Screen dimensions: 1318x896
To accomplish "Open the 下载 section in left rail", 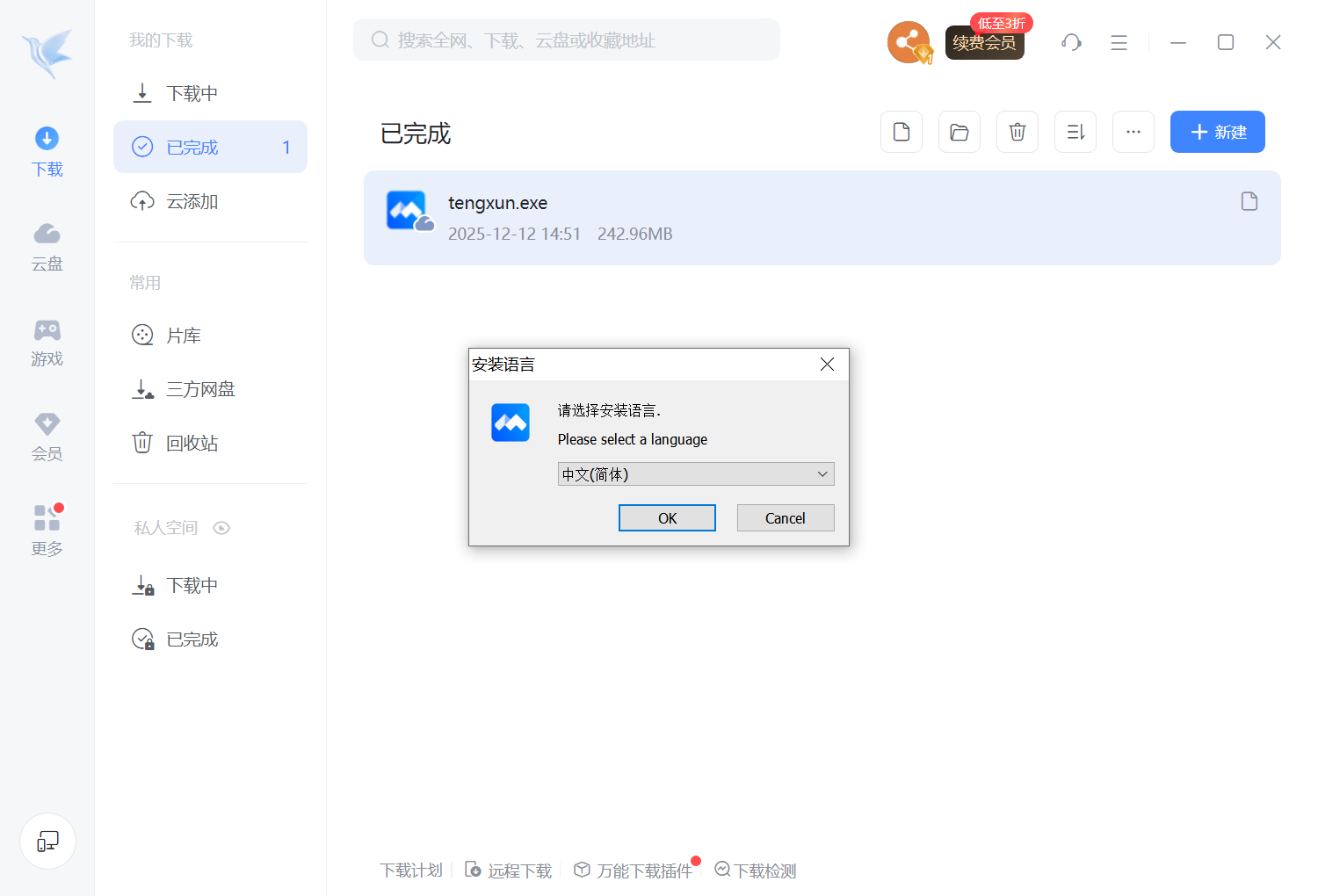I will click(x=47, y=152).
